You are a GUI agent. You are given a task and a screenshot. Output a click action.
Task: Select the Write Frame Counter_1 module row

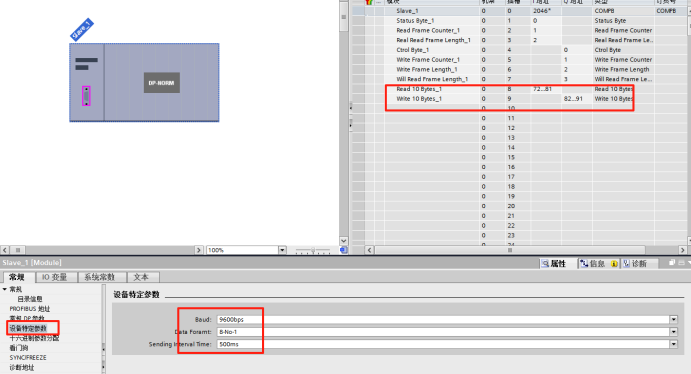pyautogui.click(x=520, y=59)
